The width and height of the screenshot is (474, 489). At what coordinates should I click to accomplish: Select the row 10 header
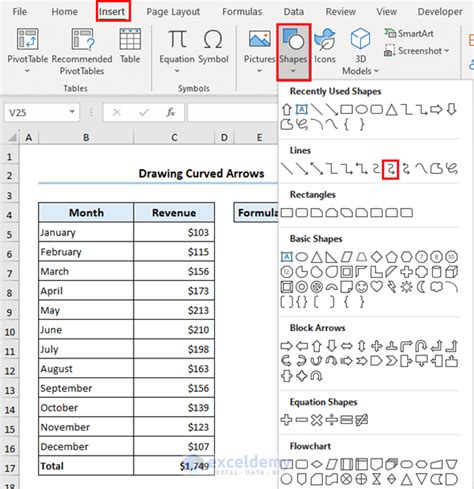10,332
